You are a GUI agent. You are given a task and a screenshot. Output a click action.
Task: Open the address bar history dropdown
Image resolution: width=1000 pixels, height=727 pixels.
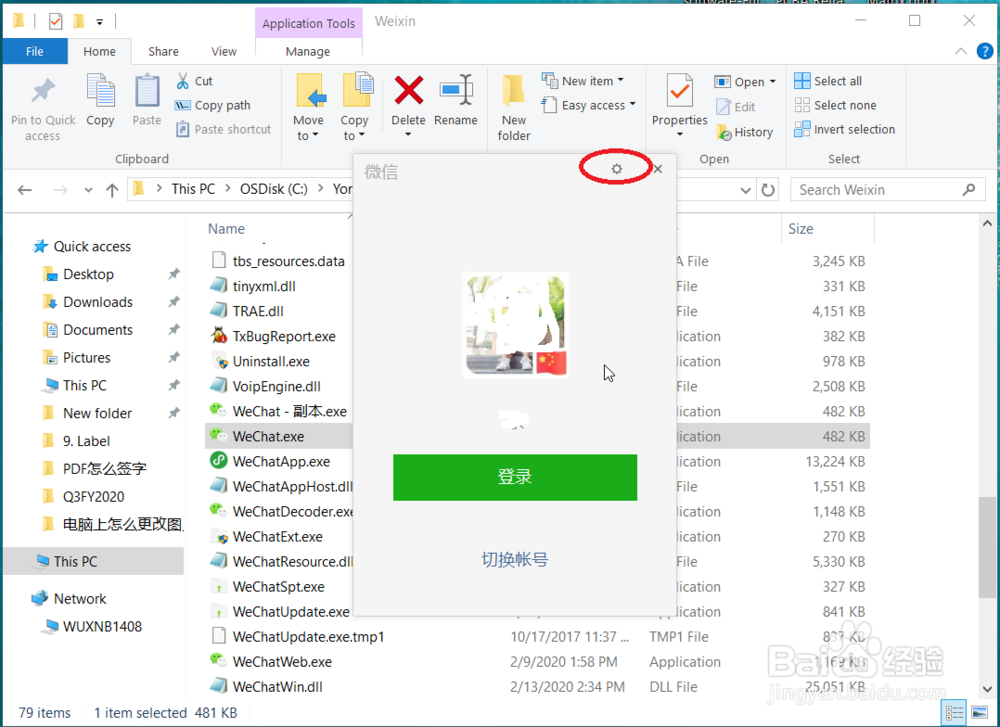(746, 190)
